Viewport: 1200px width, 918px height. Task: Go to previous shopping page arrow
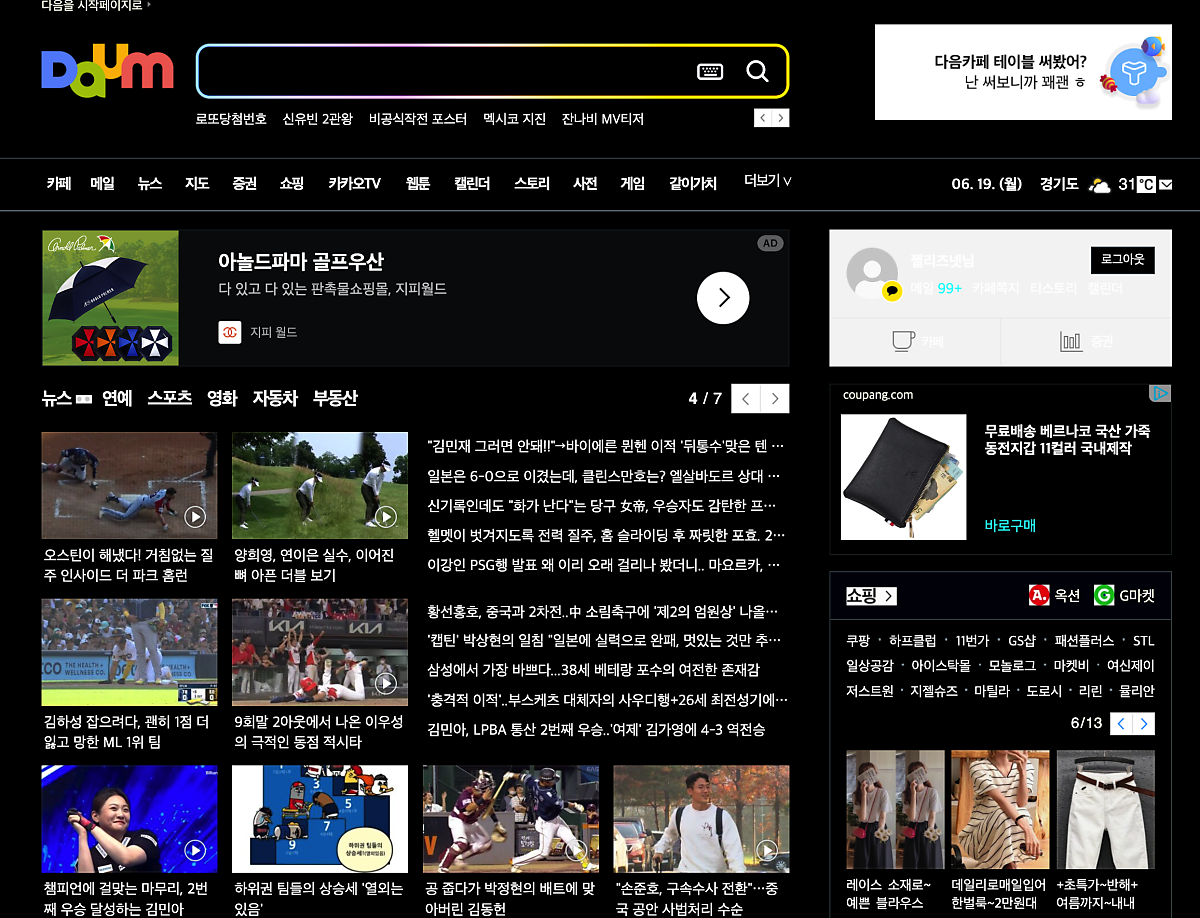pyautogui.click(x=1122, y=723)
